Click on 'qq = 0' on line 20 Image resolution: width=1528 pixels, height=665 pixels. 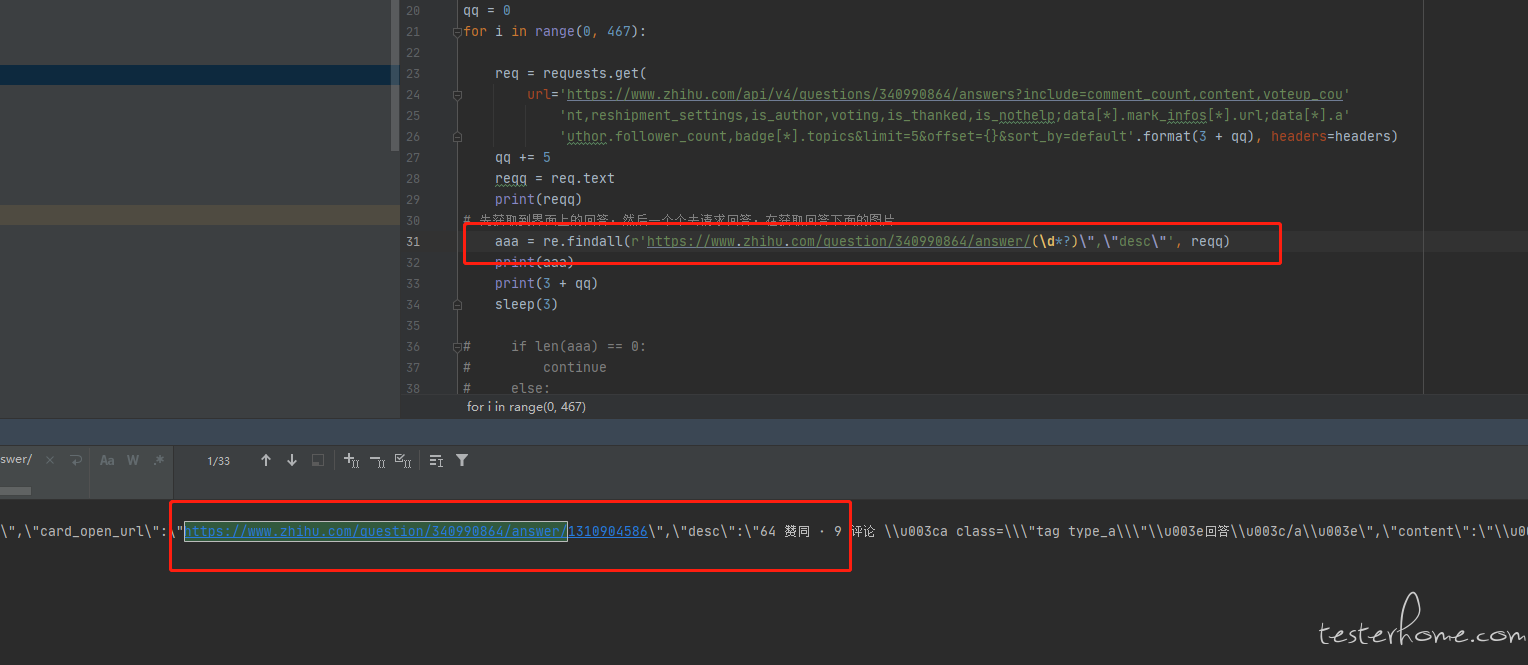click(x=487, y=11)
